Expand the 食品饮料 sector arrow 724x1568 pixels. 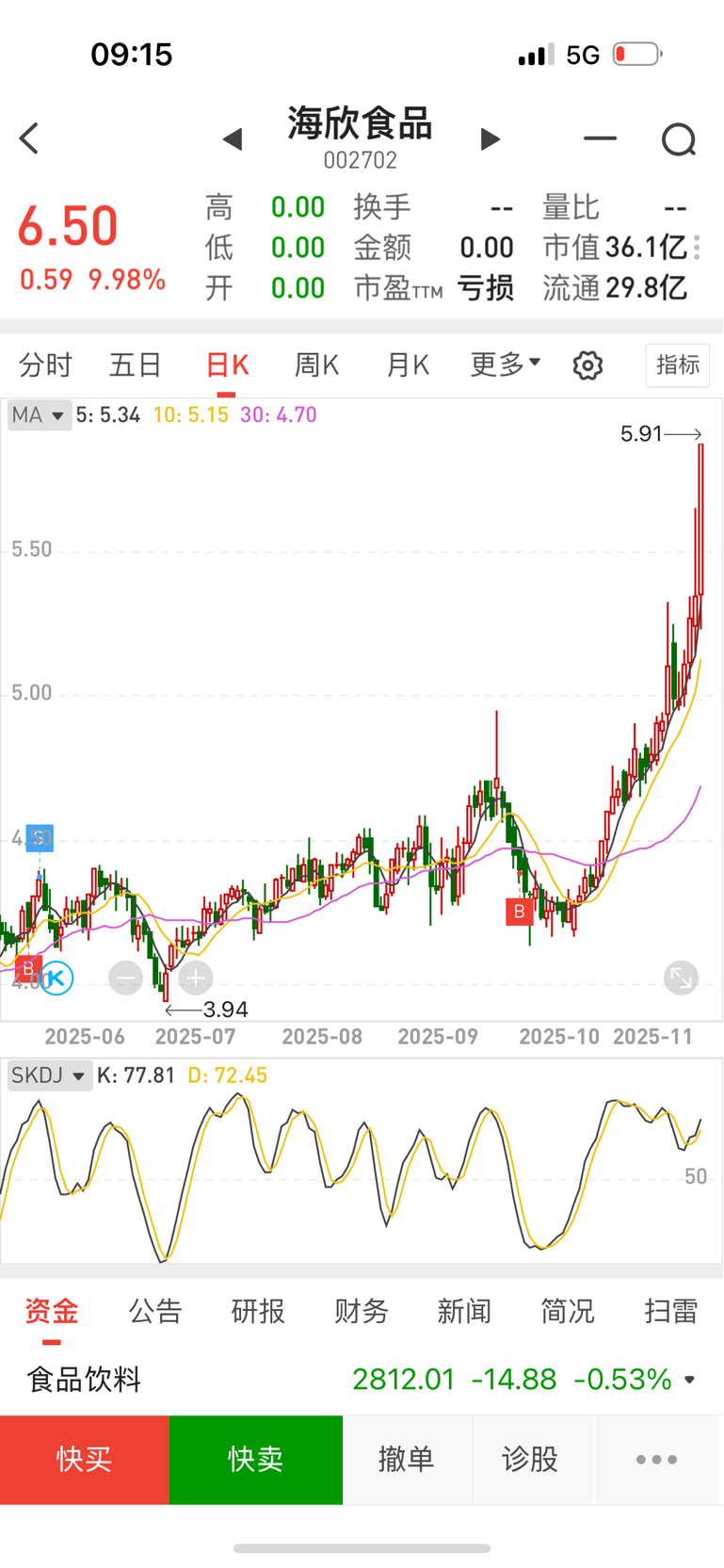coord(689,1380)
